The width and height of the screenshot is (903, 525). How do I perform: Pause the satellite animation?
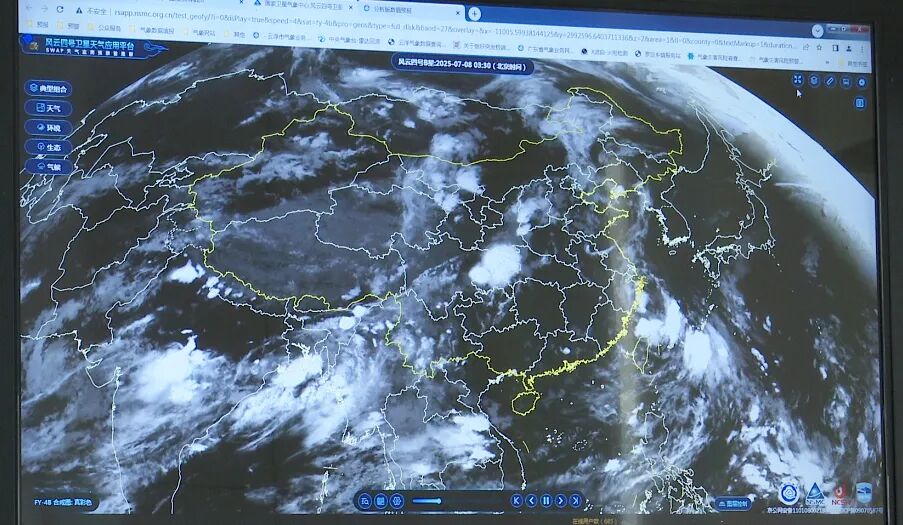click(546, 501)
